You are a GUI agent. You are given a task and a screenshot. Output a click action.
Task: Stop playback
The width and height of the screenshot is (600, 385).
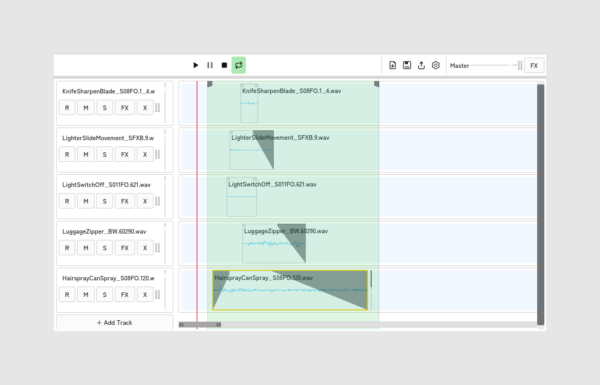(x=224, y=65)
